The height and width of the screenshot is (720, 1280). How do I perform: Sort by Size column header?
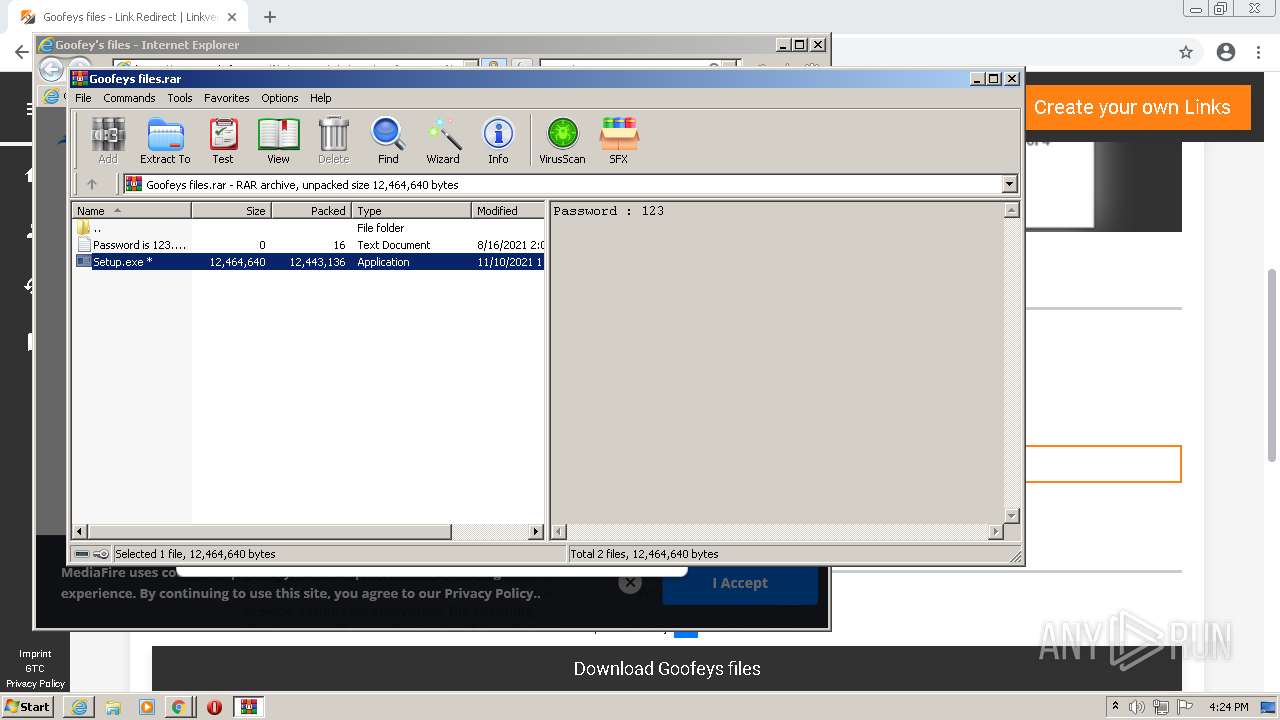click(x=231, y=210)
